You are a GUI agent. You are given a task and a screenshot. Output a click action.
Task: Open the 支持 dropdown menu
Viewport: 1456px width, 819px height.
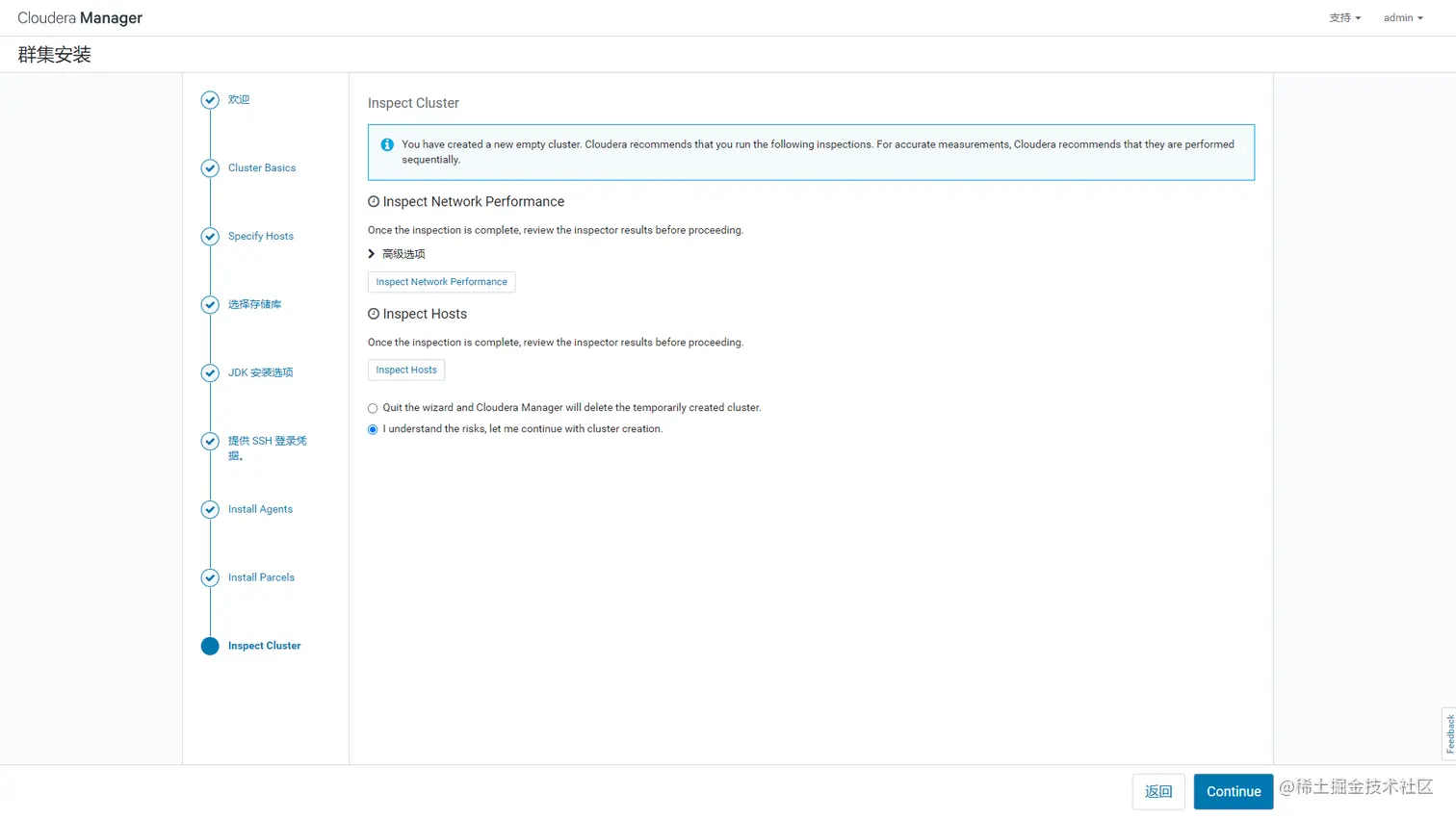click(1345, 18)
